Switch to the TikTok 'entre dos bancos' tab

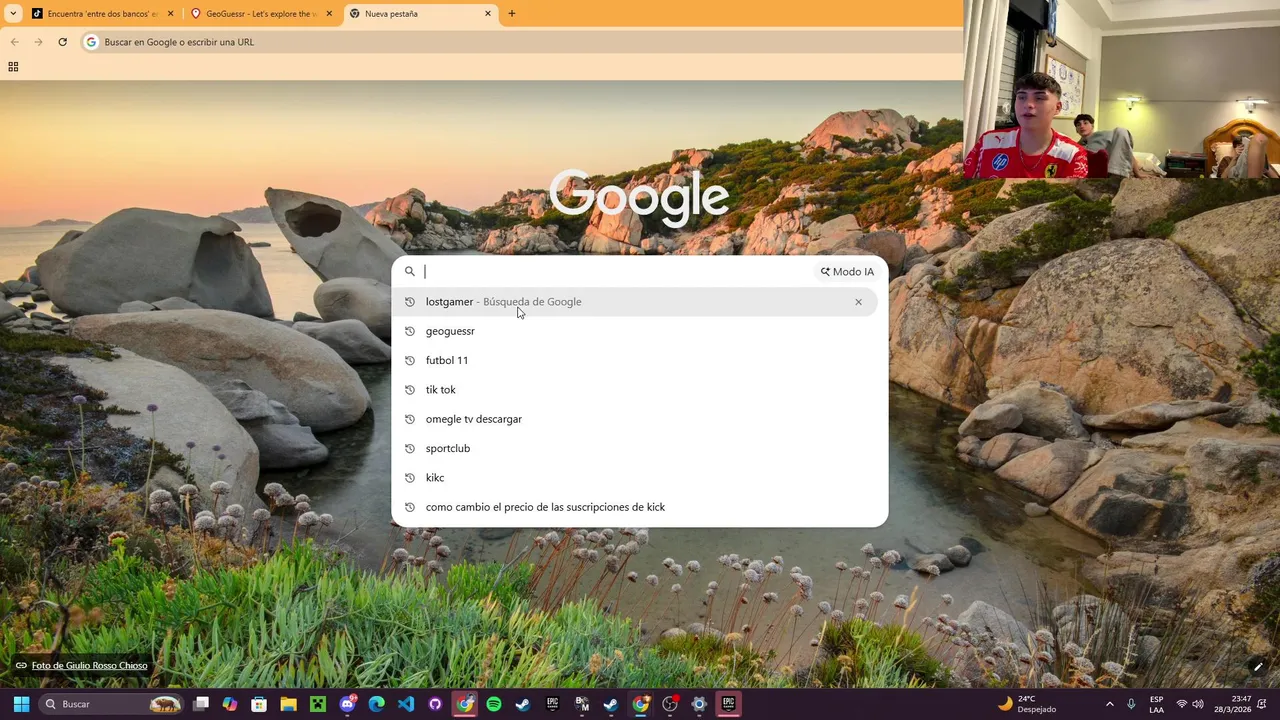[103, 14]
